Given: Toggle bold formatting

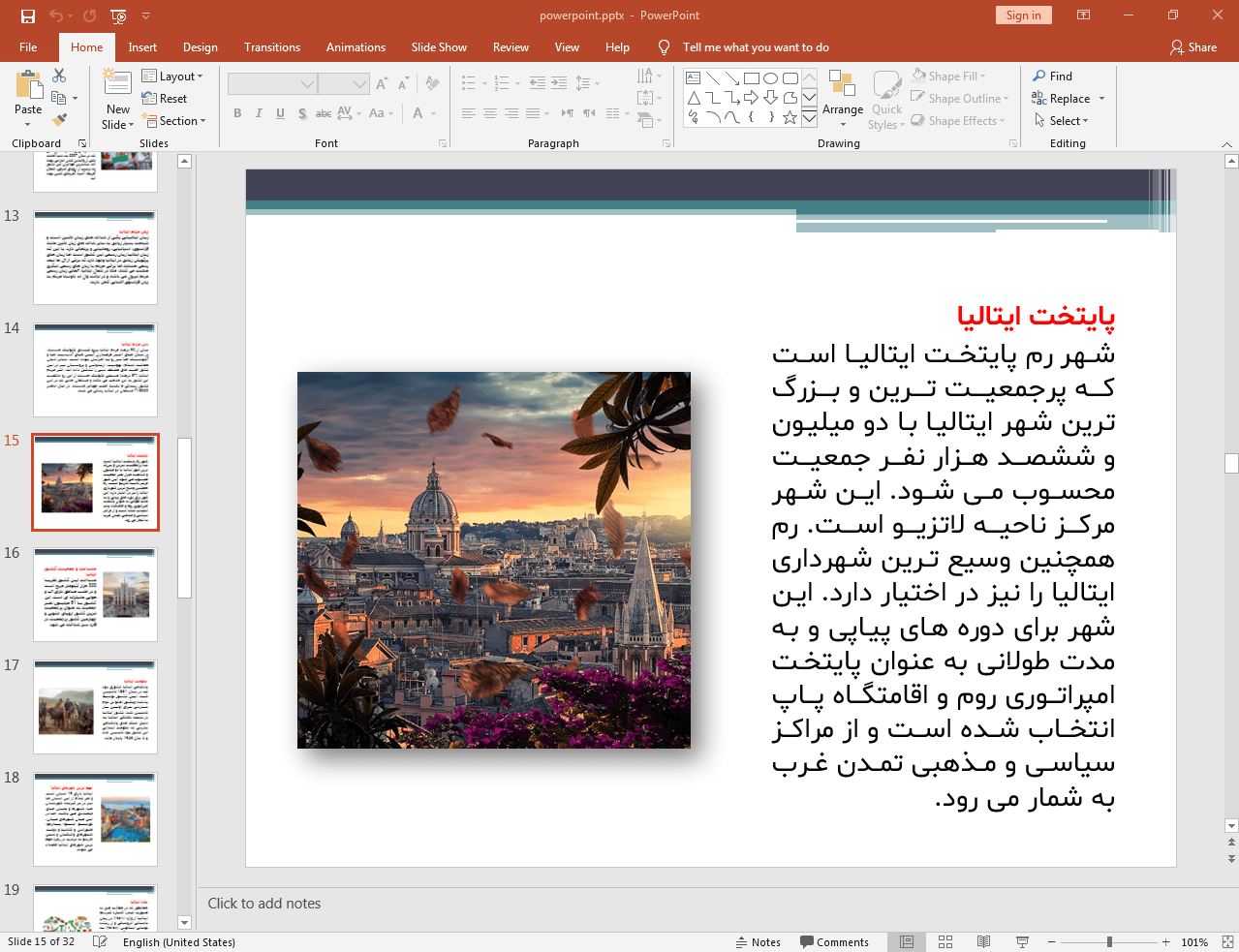Looking at the screenshot, I should pyautogui.click(x=236, y=113).
